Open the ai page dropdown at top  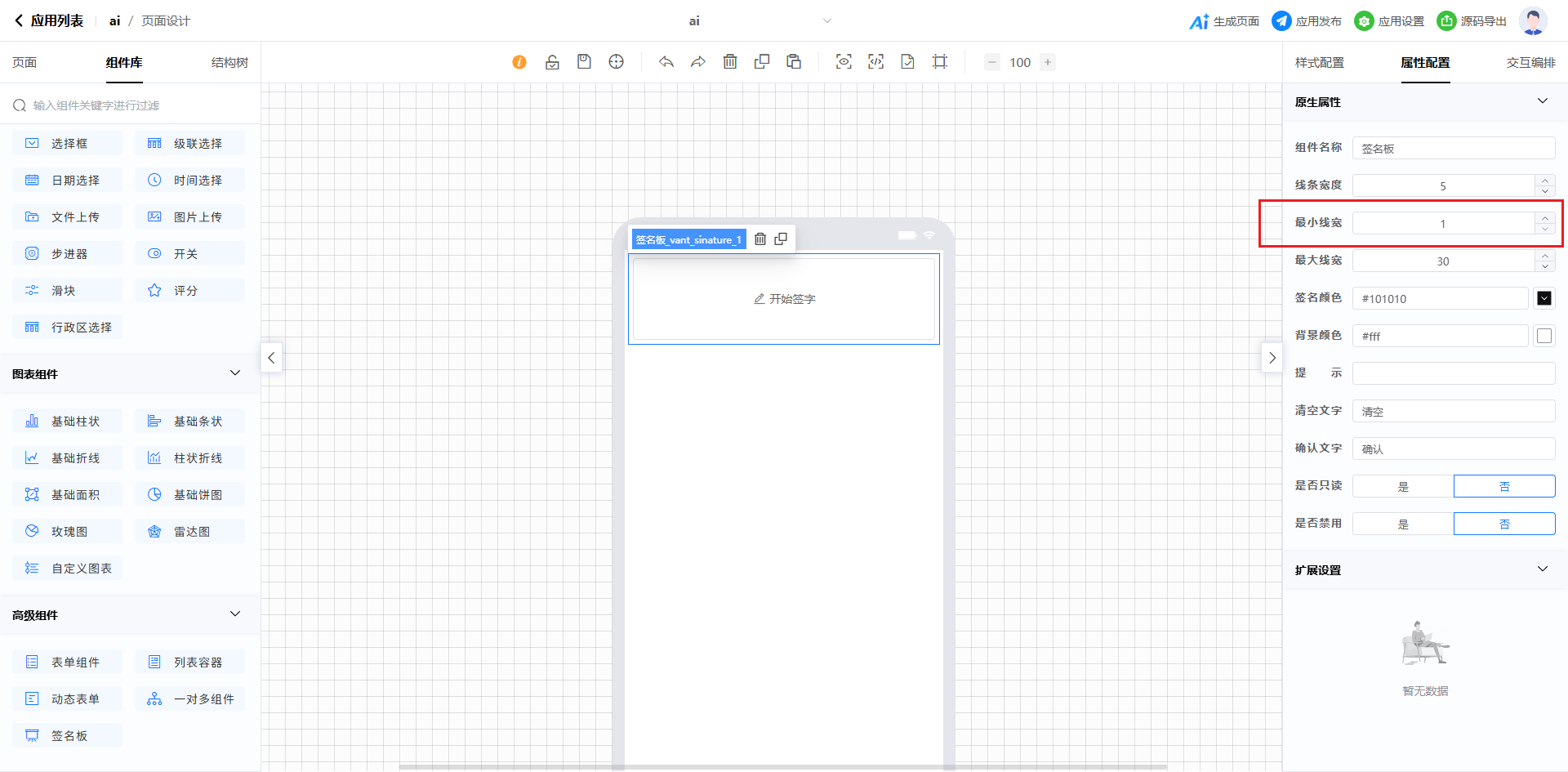coord(826,21)
